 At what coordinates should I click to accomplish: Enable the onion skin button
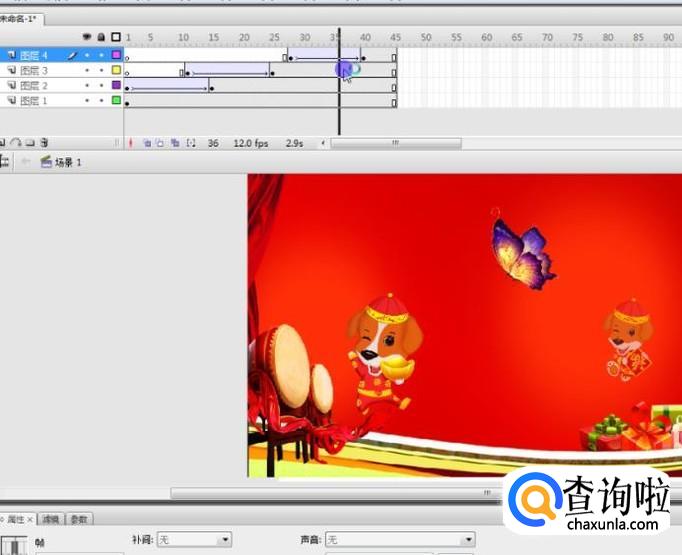point(147,143)
